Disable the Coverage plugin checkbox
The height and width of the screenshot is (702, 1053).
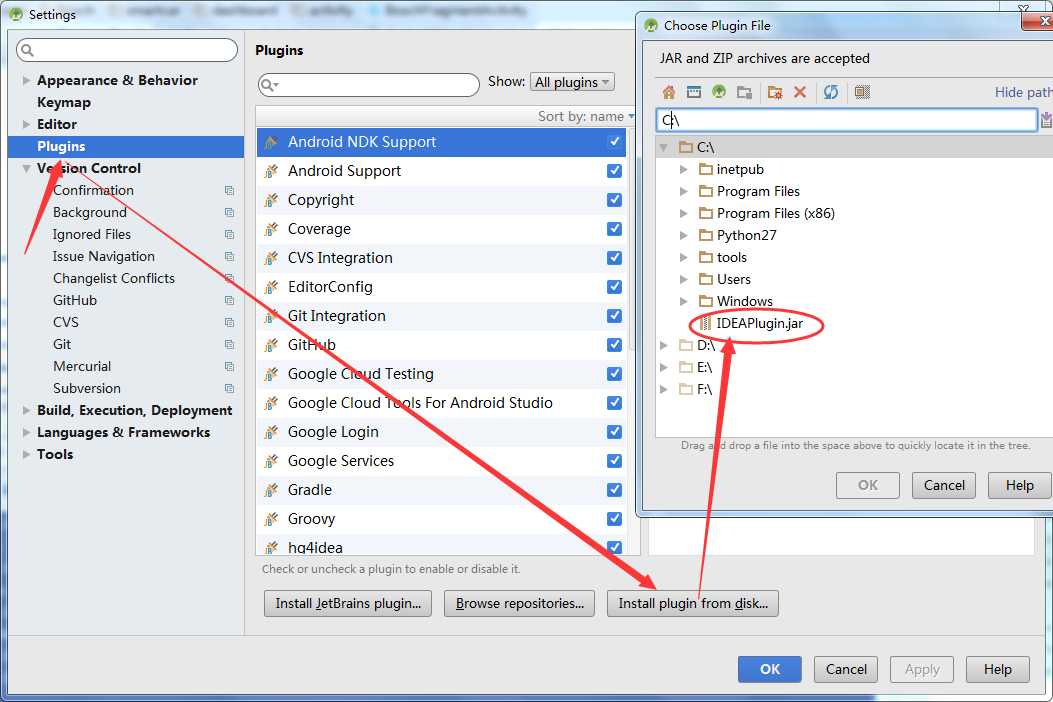(614, 228)
